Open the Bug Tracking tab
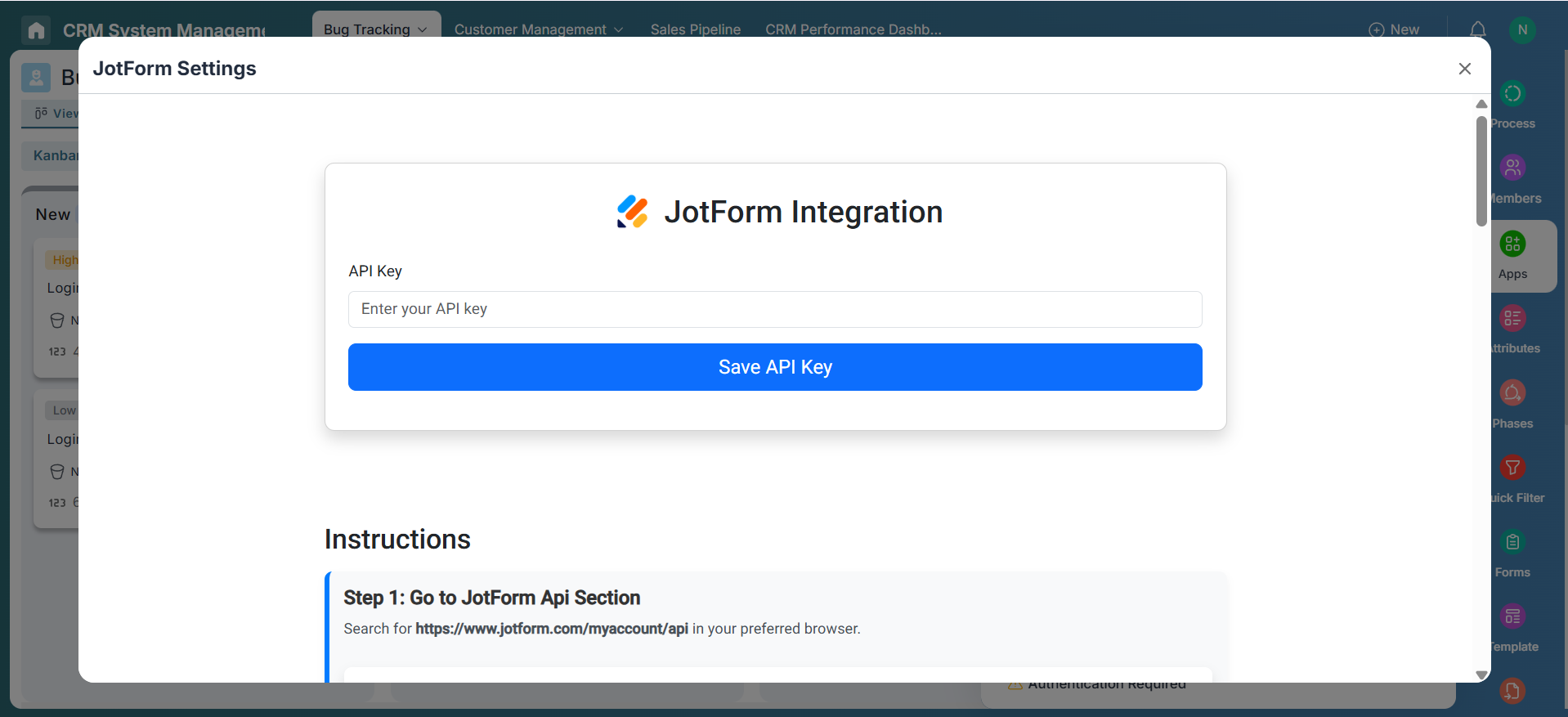 pyautogui.click(x=367, y=29)
